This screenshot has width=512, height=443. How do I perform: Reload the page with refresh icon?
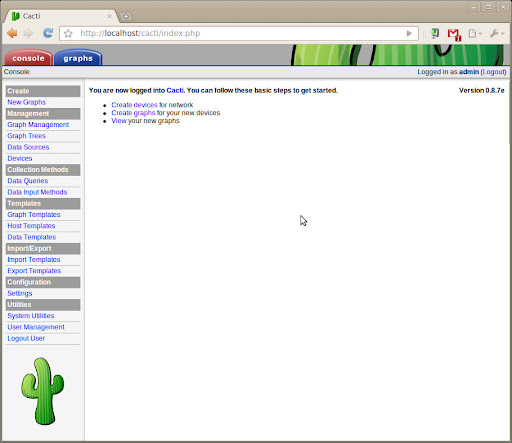click(x=48, y=33)
